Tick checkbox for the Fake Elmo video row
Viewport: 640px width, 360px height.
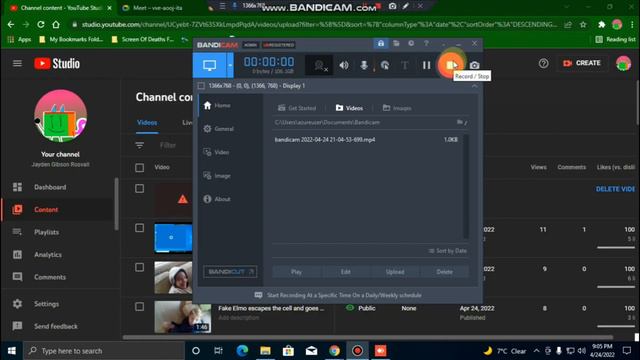click(140, 307)
